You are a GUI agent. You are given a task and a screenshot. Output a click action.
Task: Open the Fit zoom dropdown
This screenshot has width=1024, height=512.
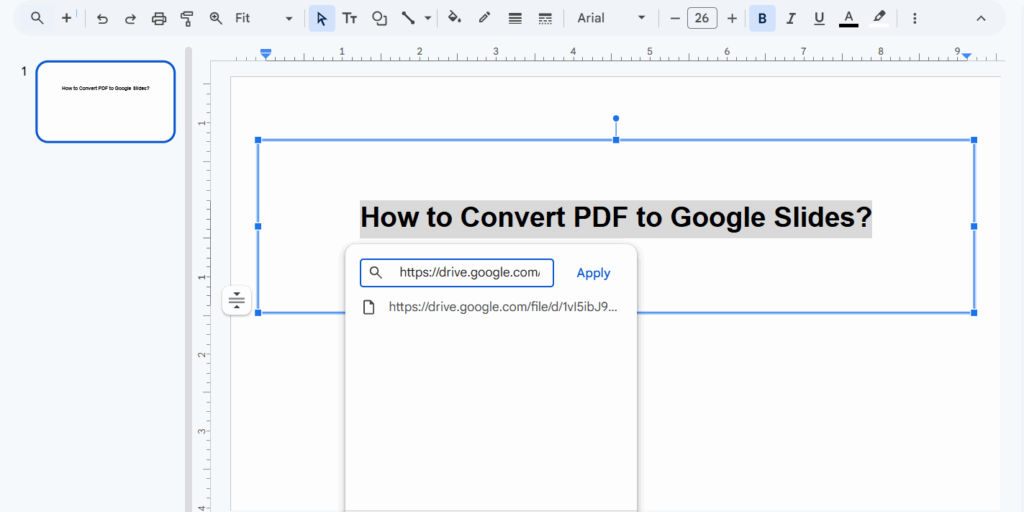coord(264,18)
